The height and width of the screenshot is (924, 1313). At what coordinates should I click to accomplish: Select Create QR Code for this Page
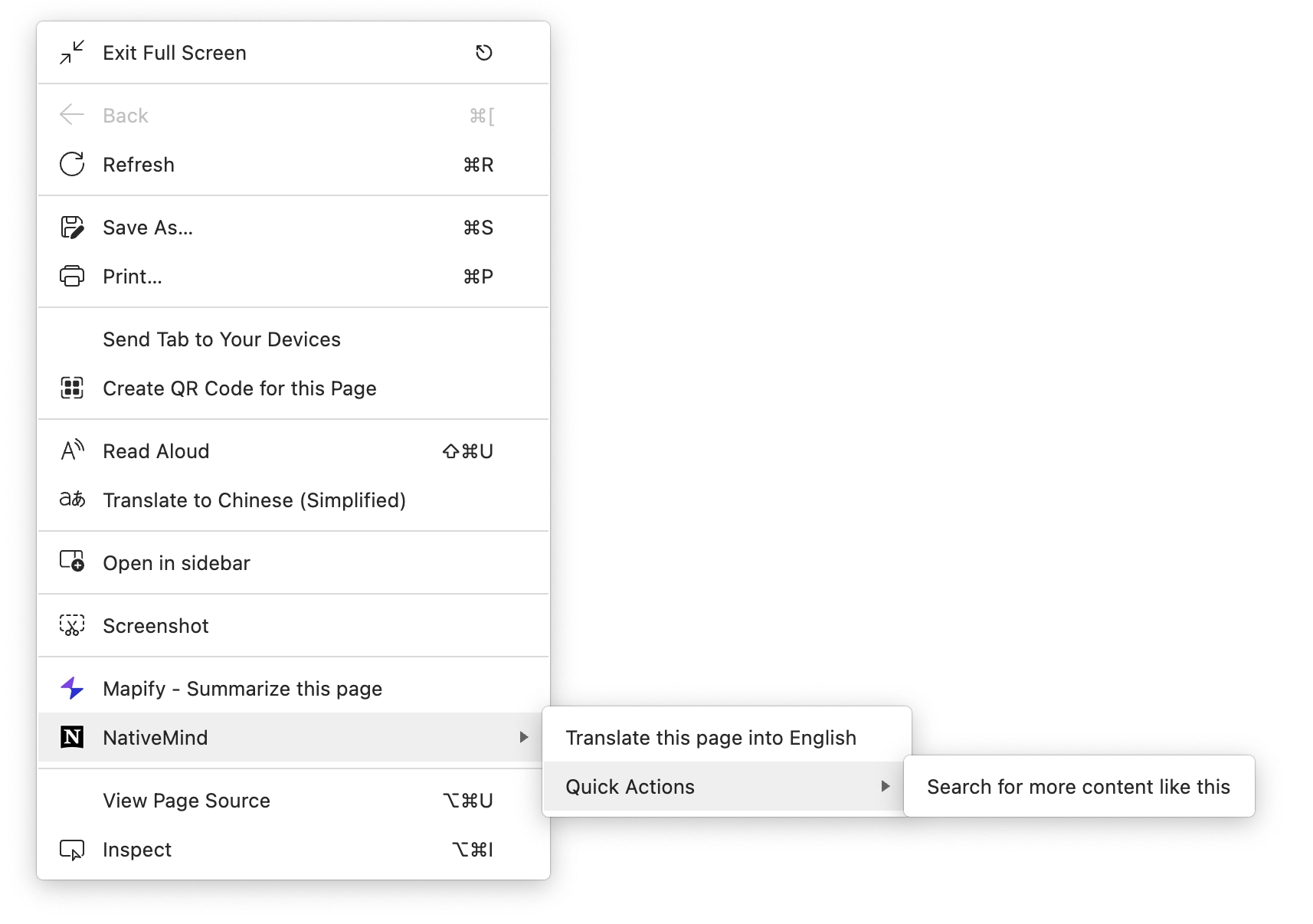(293, 388)
